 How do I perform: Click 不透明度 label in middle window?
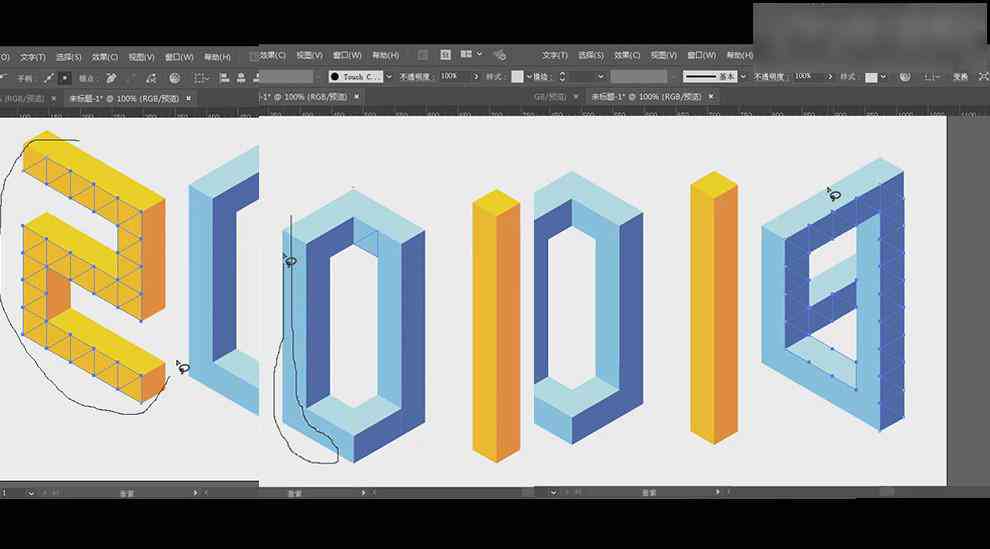tap(415, 76)
